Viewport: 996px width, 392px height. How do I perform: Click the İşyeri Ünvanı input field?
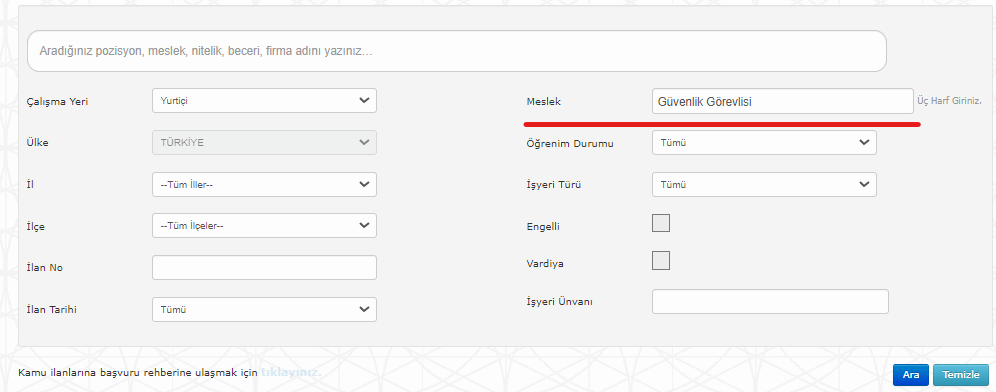click(x=770, y=302)
